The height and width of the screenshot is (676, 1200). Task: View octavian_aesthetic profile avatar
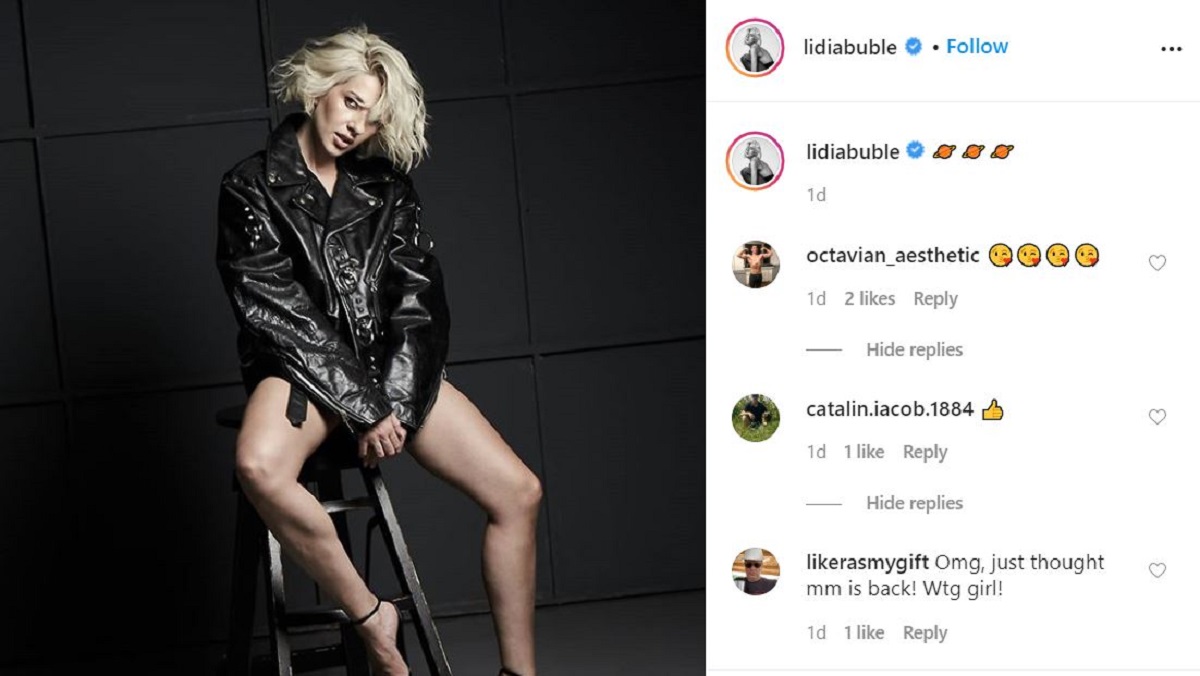click(x=756, y=264)
